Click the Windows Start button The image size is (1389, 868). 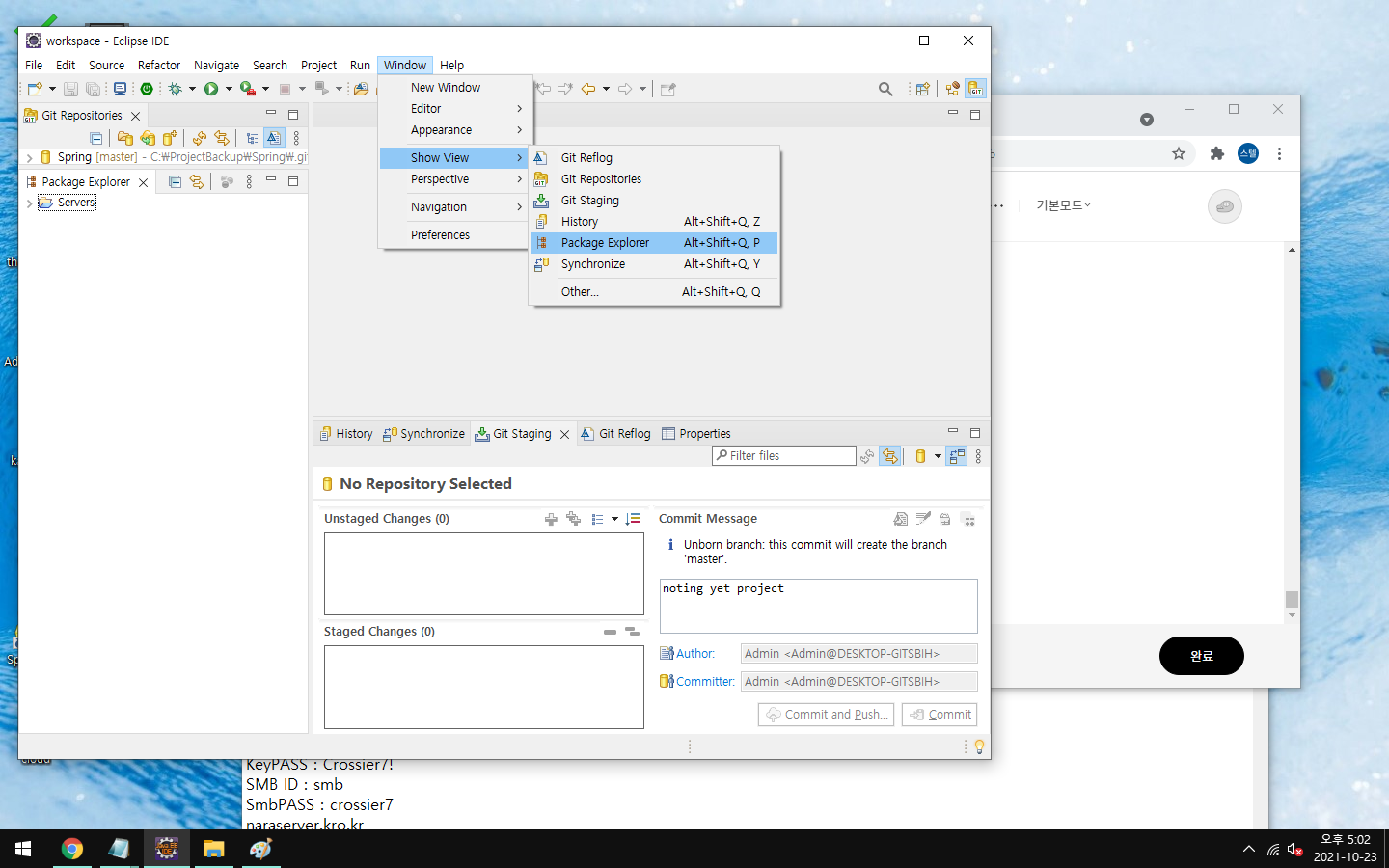[x=23, y=849]
